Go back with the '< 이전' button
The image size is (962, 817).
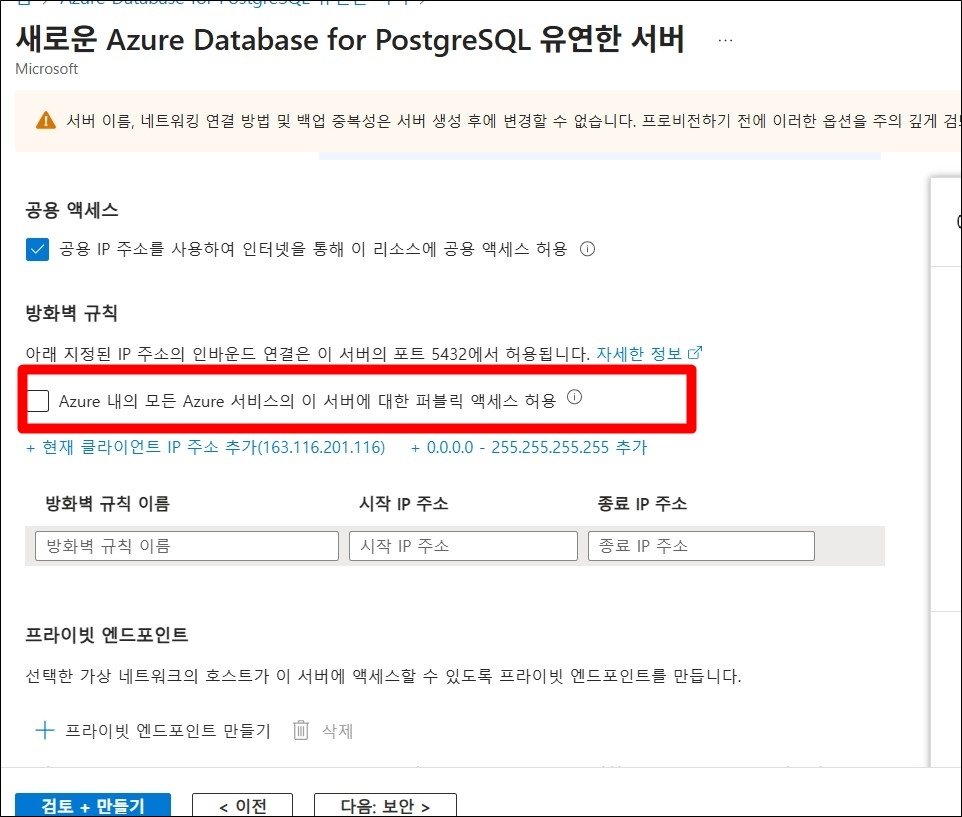tap(242, 805)
